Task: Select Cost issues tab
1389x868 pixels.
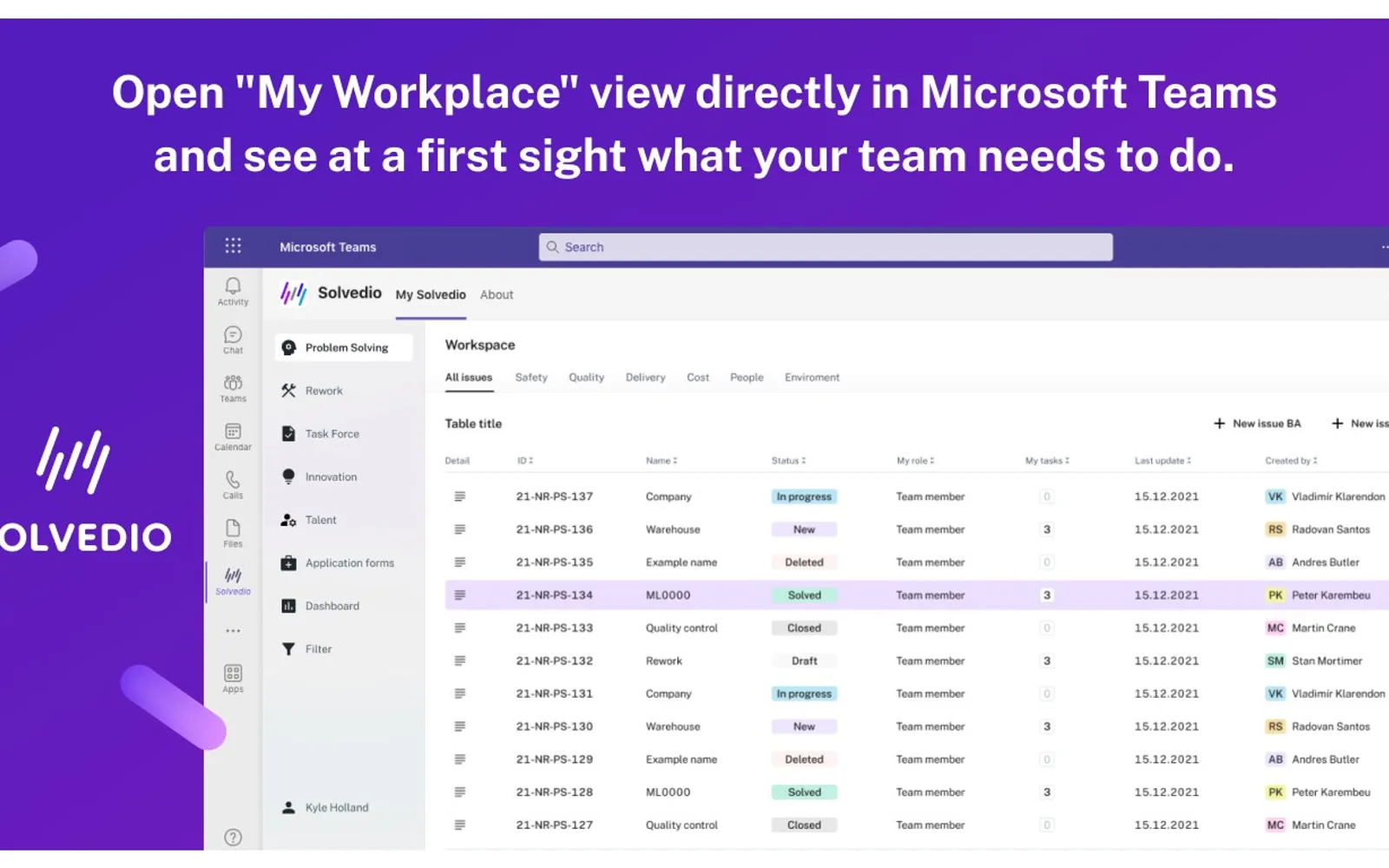Action: [698, 378]
